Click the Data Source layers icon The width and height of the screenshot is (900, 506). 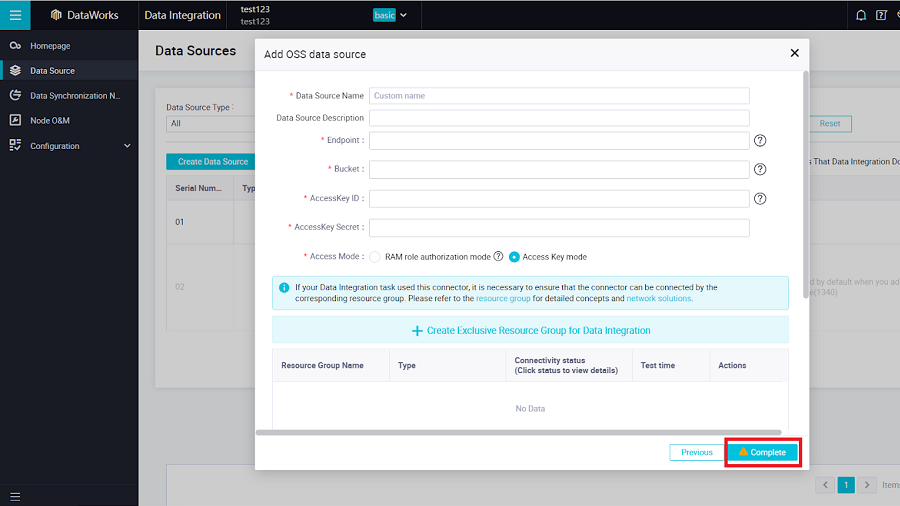click(15, 71)
